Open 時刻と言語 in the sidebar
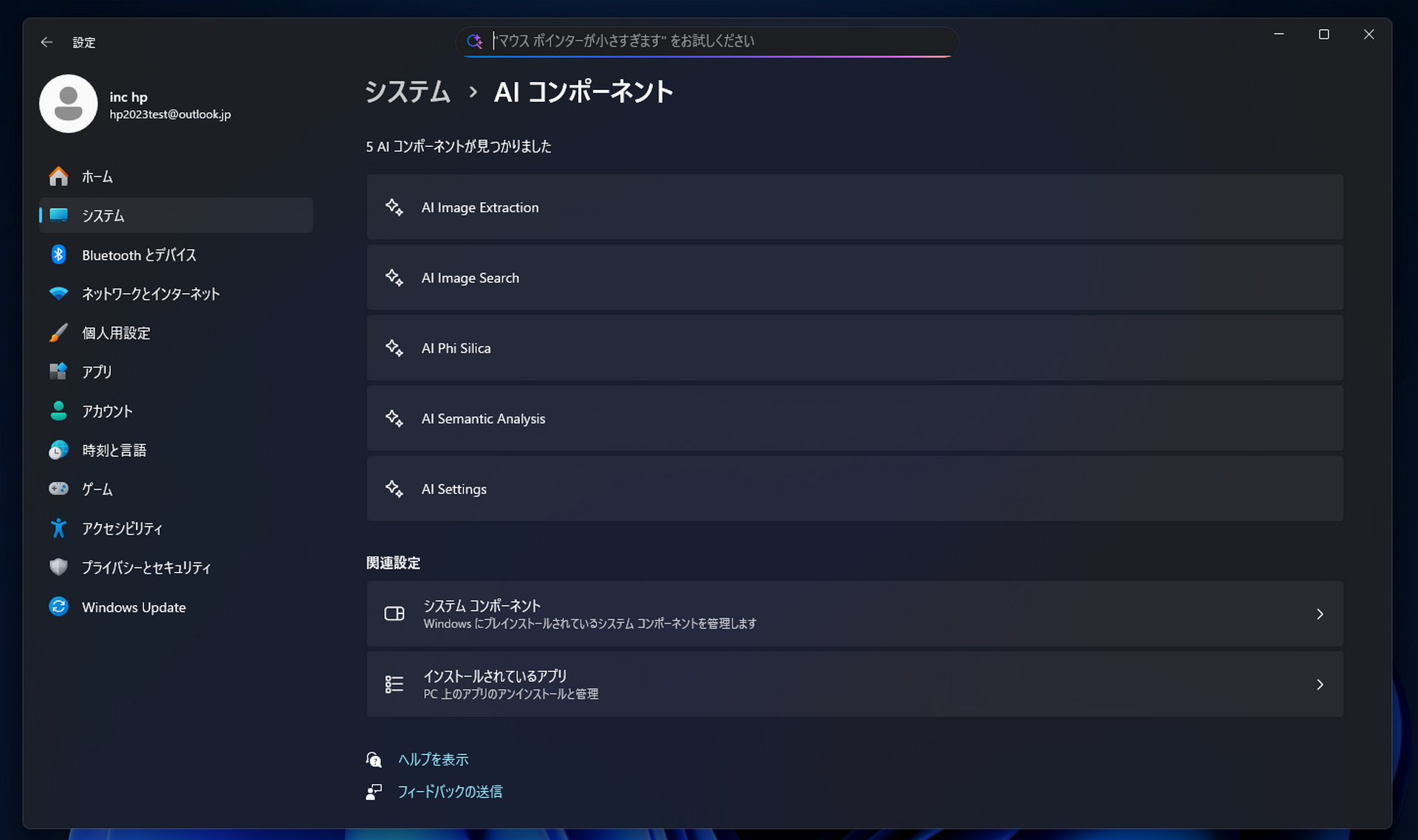1418x840 pixels. 114,450
